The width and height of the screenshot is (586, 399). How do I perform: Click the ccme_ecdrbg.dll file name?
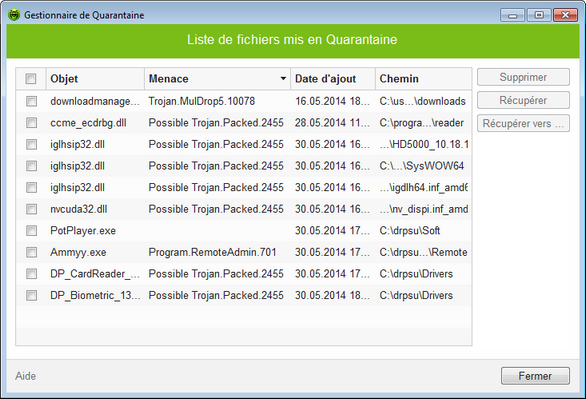pyautogui.click(x=88, y=123)
